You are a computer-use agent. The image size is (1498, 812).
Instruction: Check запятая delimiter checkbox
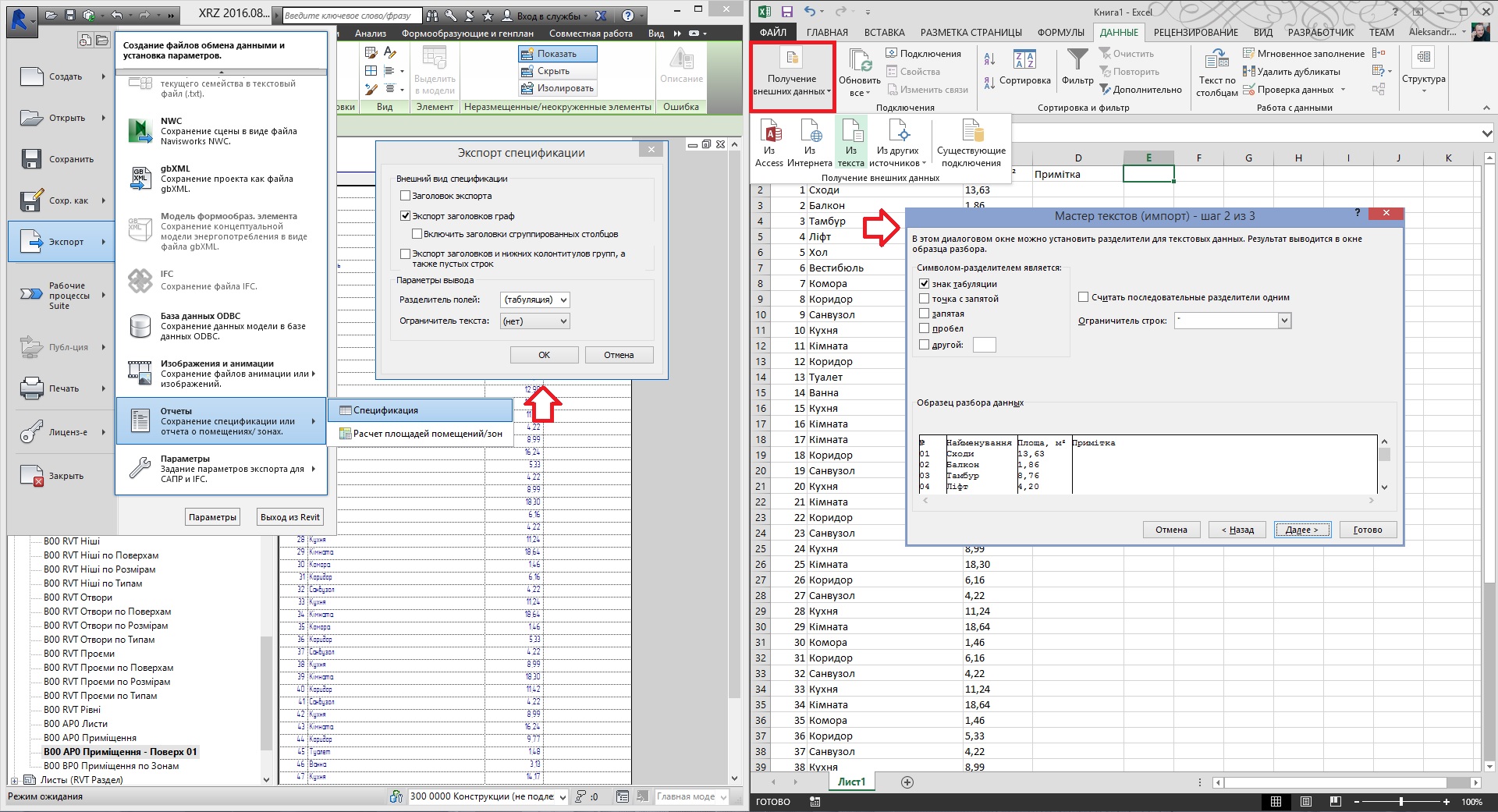click(925, 314)
